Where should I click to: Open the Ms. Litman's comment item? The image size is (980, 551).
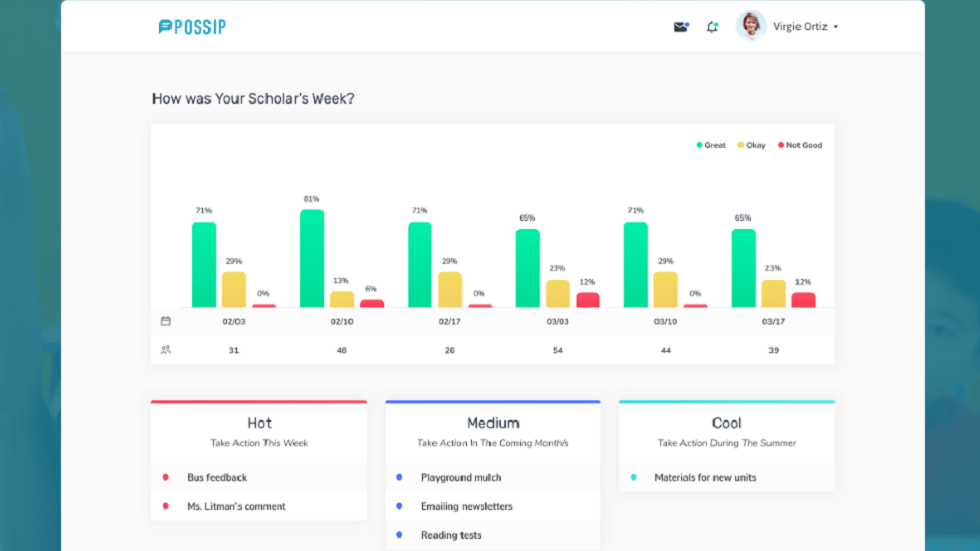pos(259,506)
